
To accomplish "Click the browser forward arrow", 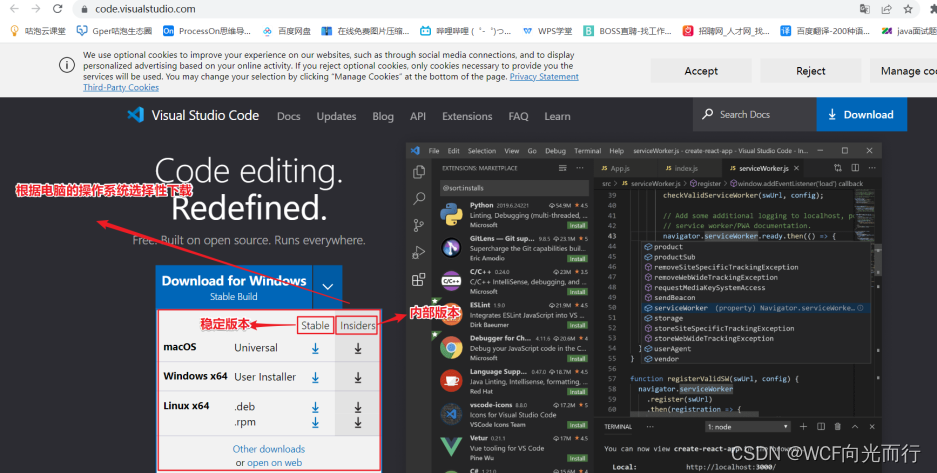I will pyautogui.click(x=36, y=9).
